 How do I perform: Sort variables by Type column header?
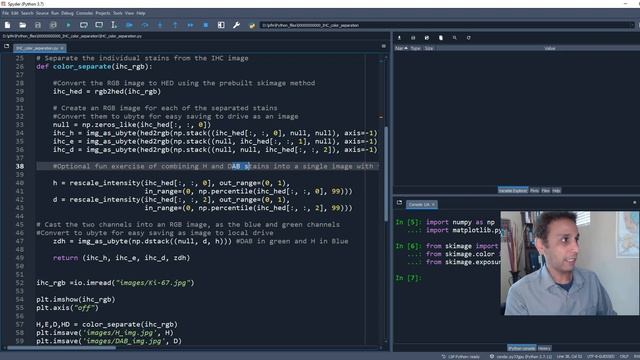tap(416, 48)
